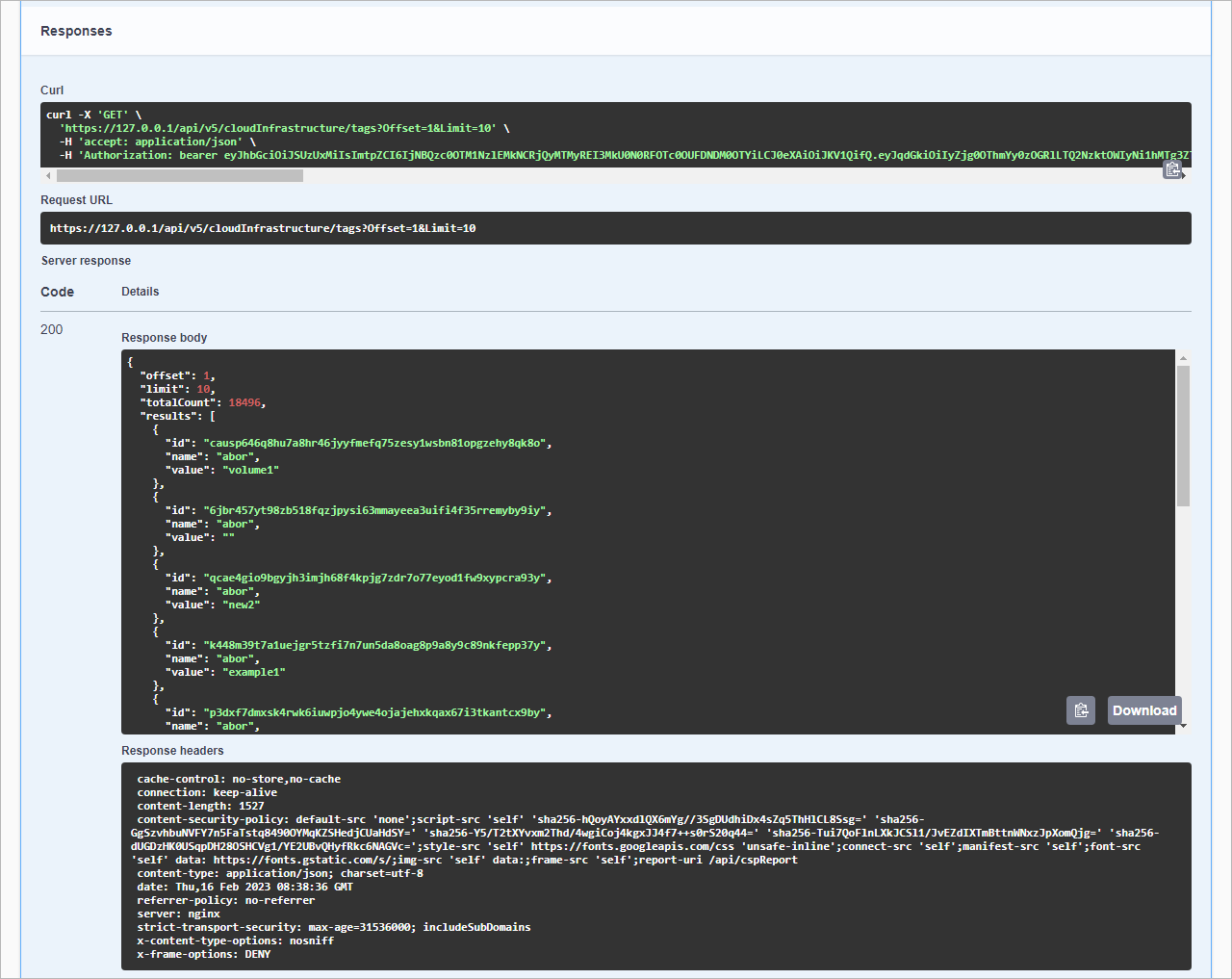The height and width of the screenshot is (979, 1232).
Task: Click the response body scroll-down arrow
Action: (1183, 727)
